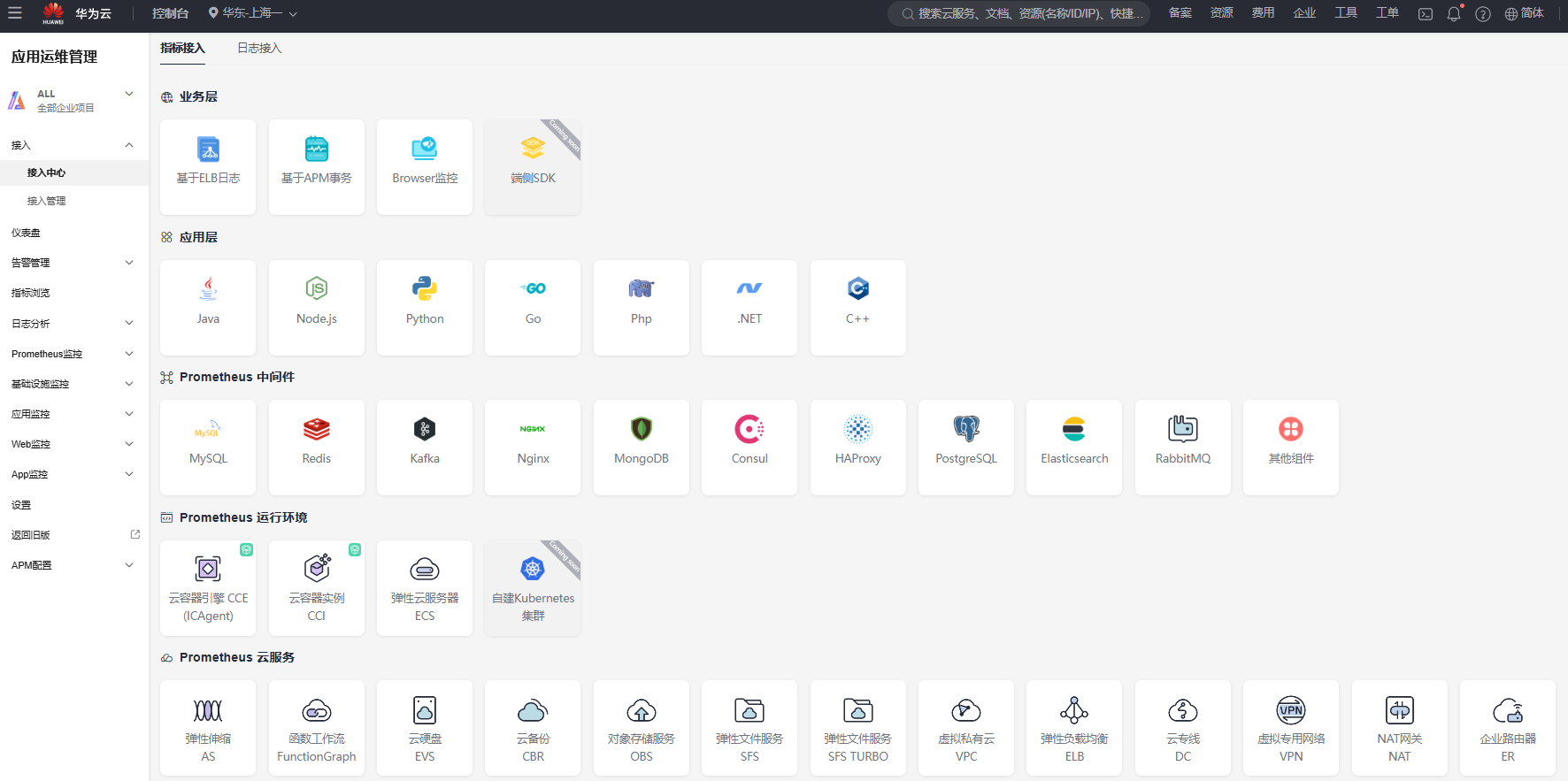Open the SFS TURBO card
Image resolution: width=1568 pixels, height=781 pixels.
(x=858, y=728)
